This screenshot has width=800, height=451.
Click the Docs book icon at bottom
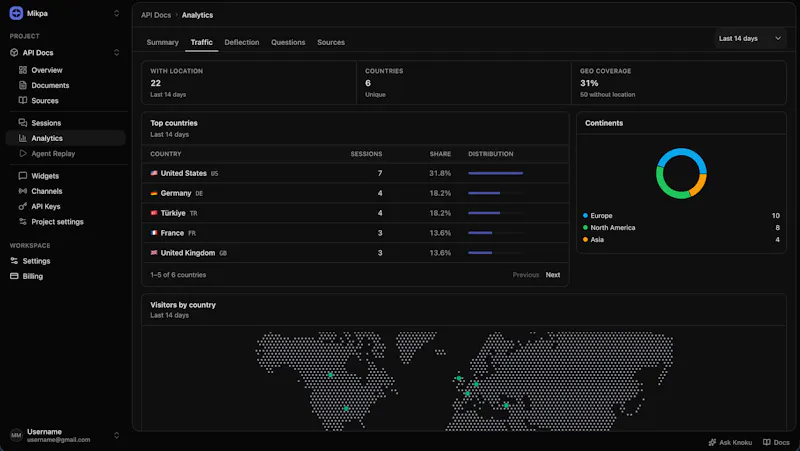[x=767, y=442]
